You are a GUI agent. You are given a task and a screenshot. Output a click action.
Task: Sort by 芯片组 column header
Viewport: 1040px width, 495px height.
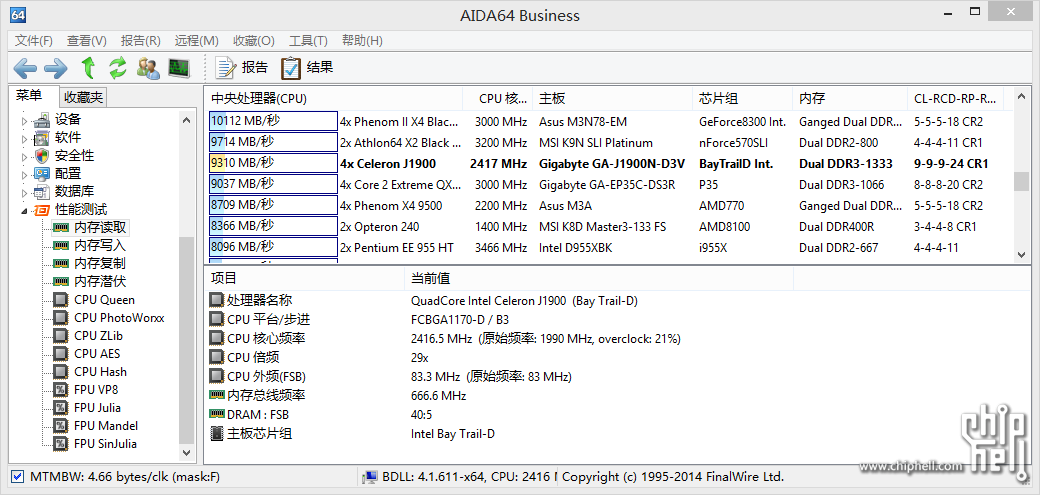pos(743,99)
